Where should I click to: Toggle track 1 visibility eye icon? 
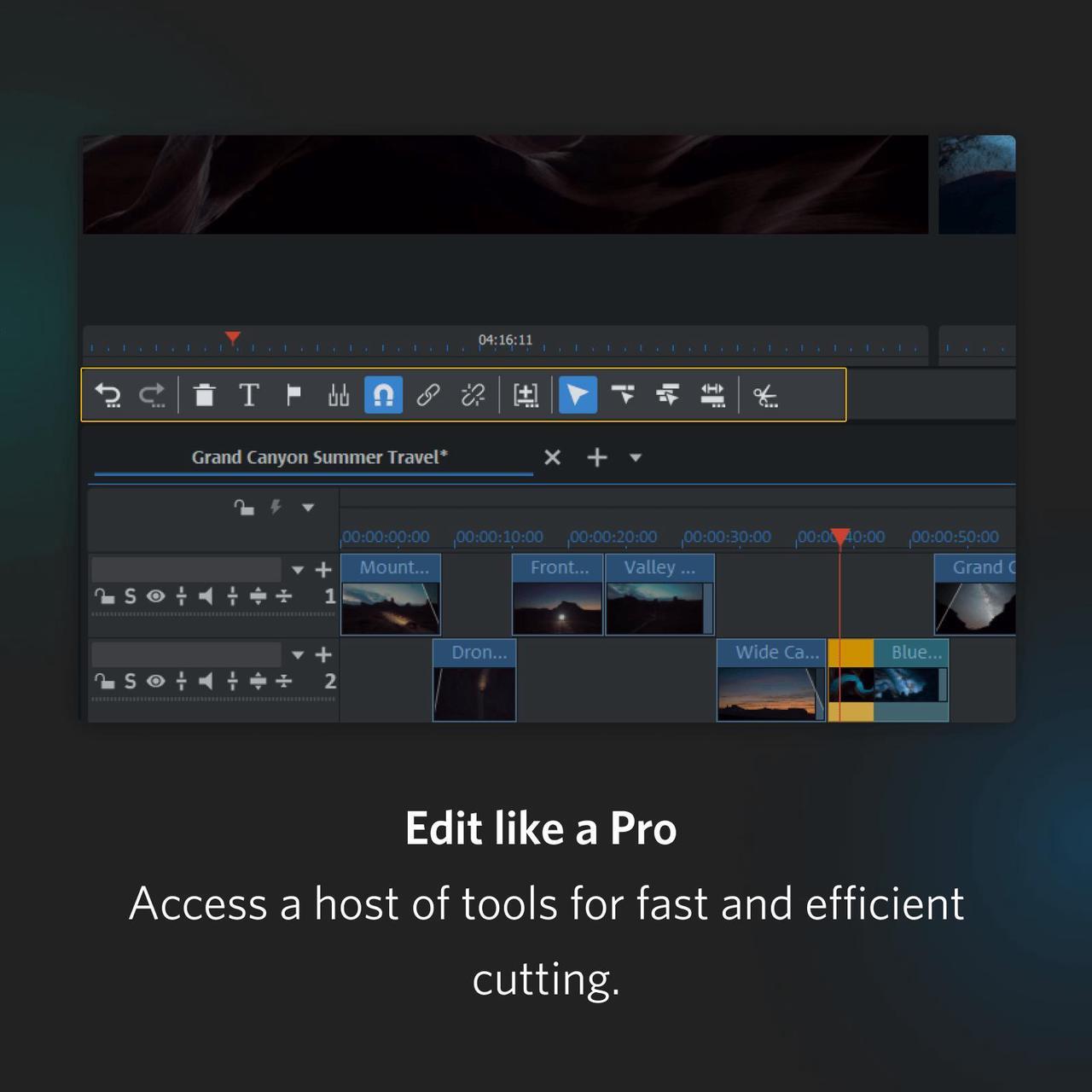pos(155,596)
